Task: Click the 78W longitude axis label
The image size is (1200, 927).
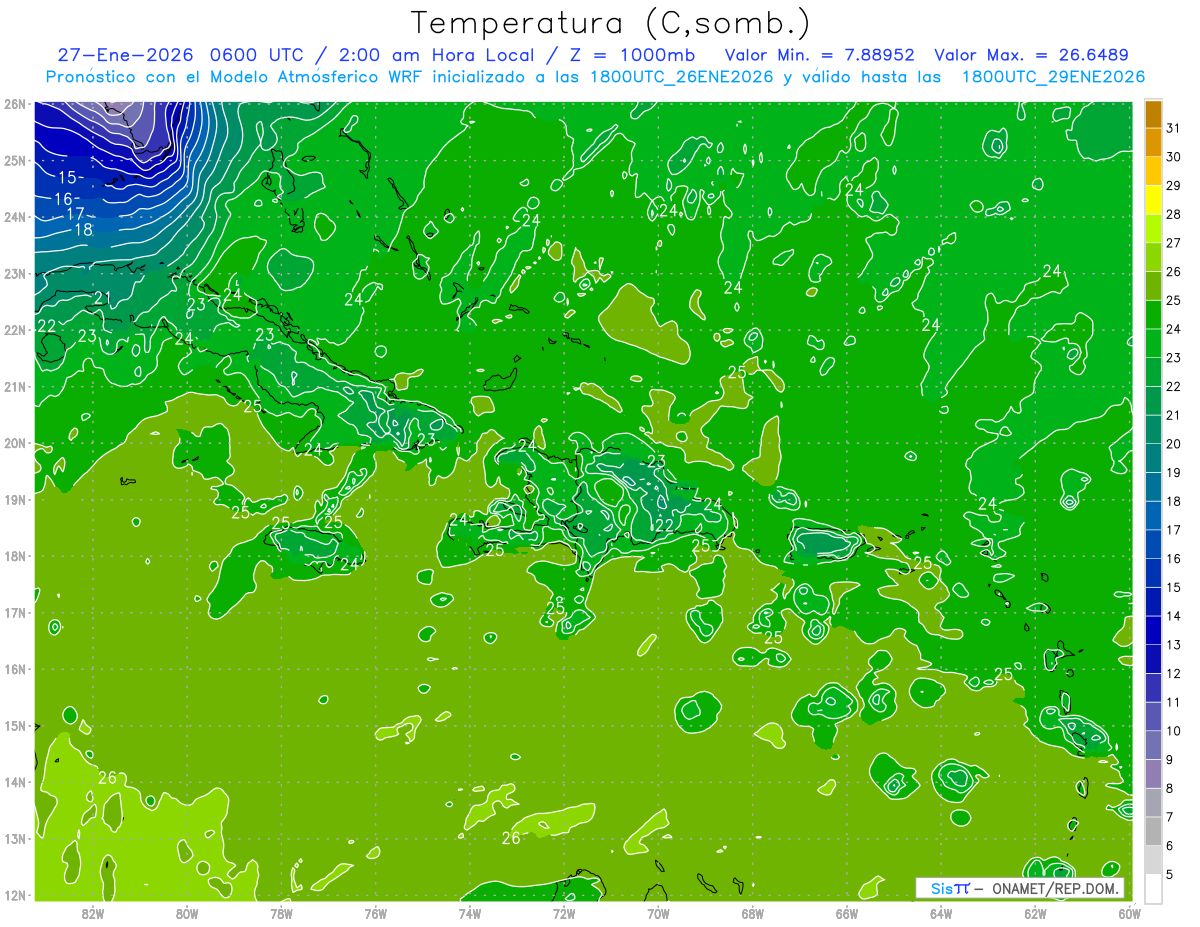Action: tap(281, 913)
